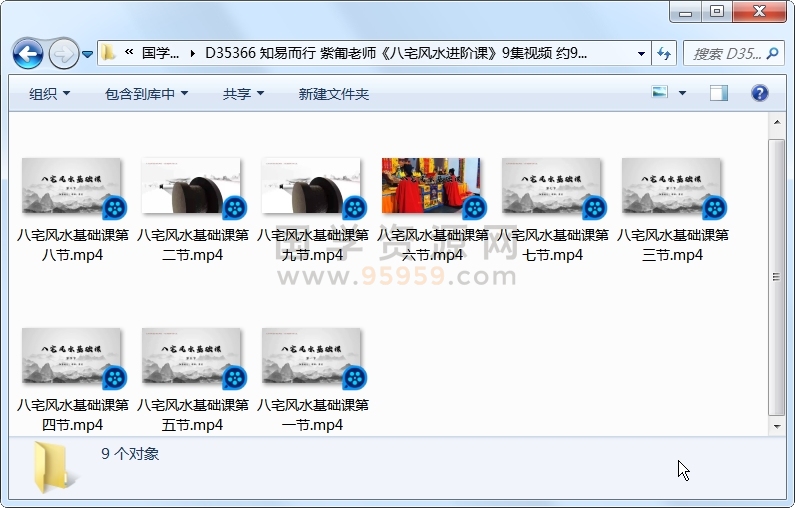Click the file name 八宅风水基础课第九节.mp4
The width and height of the screenshot is (795, 508).
[313, 245]
